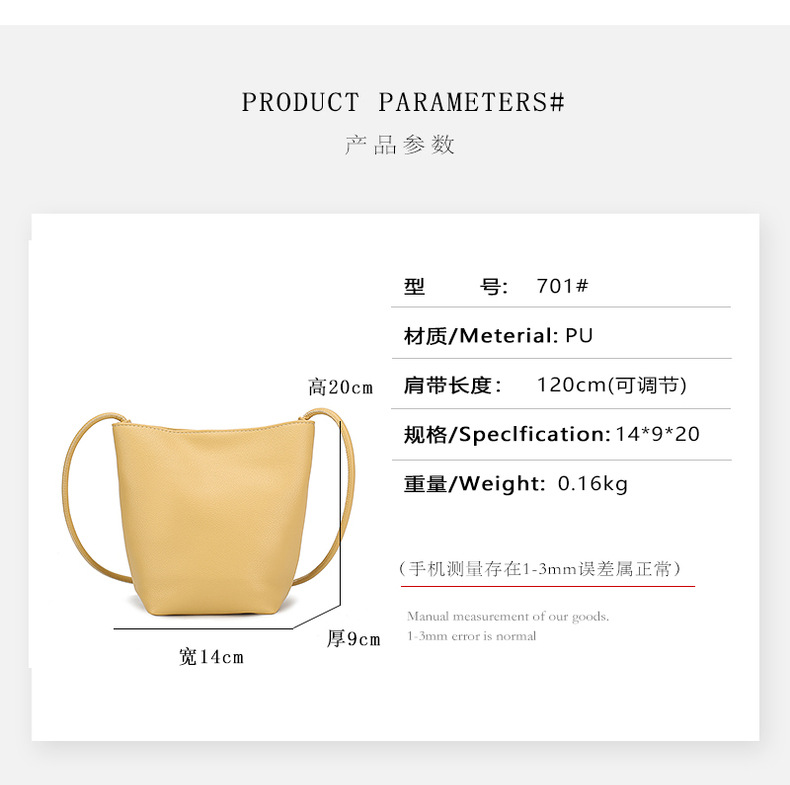Click the 材质/Meterial: PU row
790x785 pixels.
561,336
